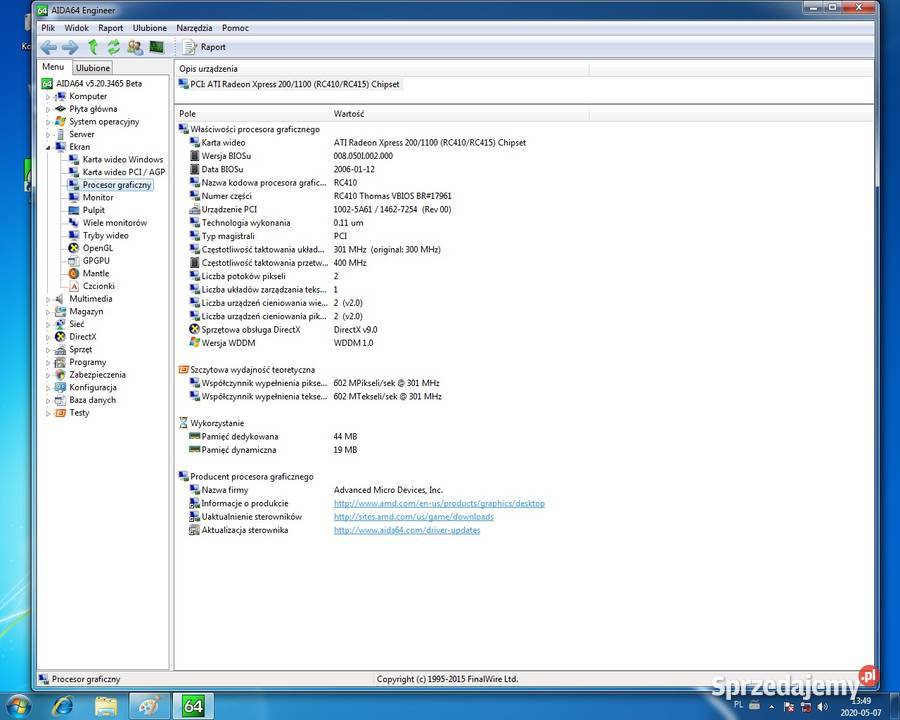The image size is (900, 720).
Task: Click the Czcionki tree icon
Action: tap(73, 286)
